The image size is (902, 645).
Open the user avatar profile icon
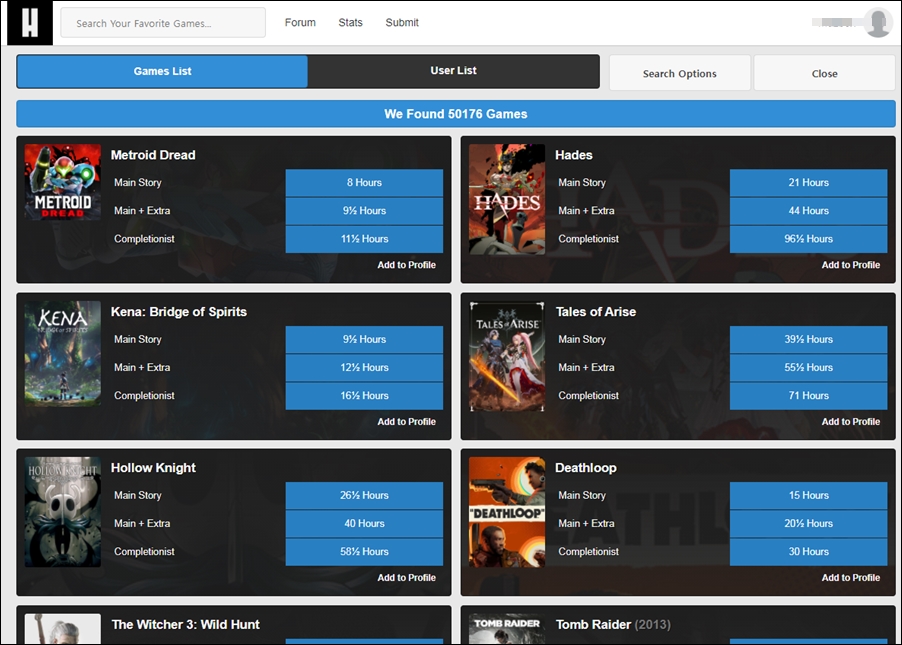click(x=877, y=23)
